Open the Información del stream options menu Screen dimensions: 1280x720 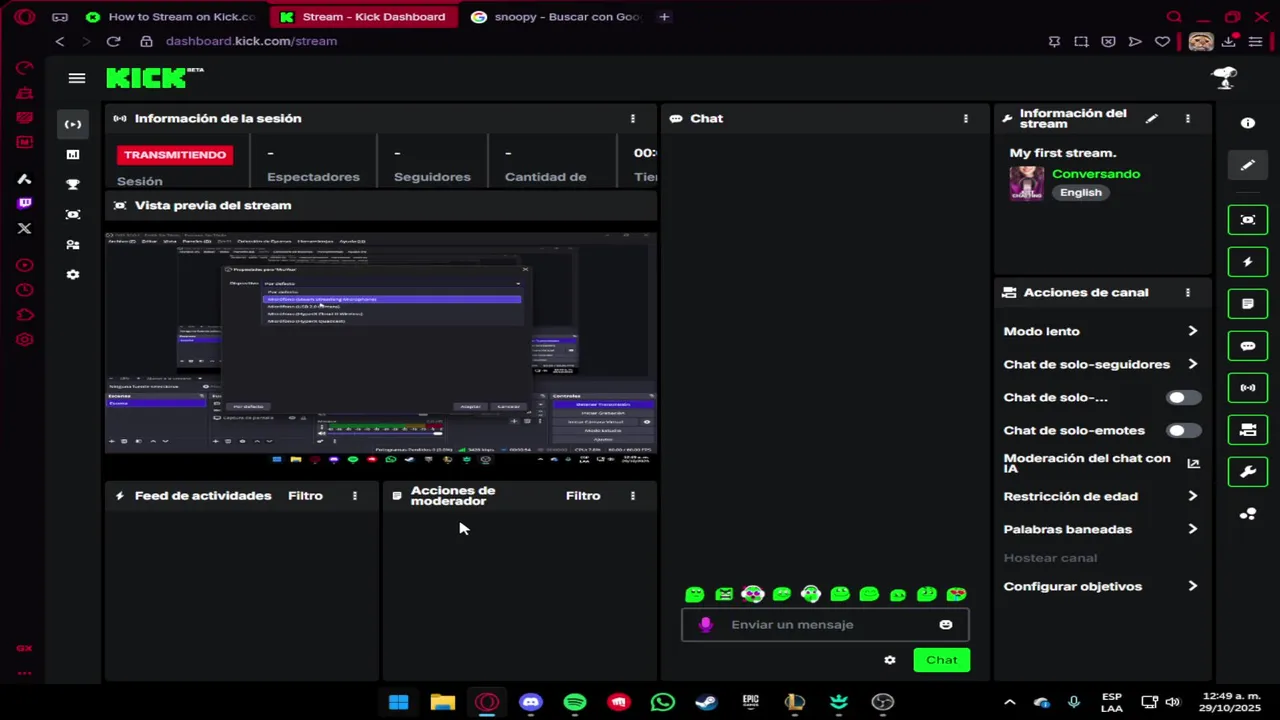(x=1188, y=118)
